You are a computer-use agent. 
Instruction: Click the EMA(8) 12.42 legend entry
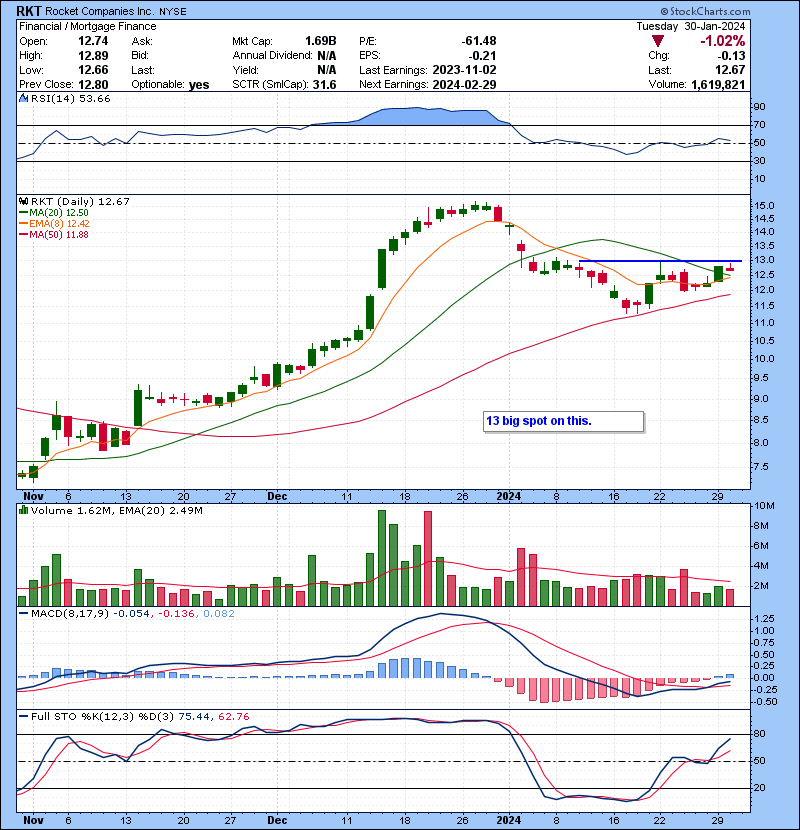tap(59, 224)
